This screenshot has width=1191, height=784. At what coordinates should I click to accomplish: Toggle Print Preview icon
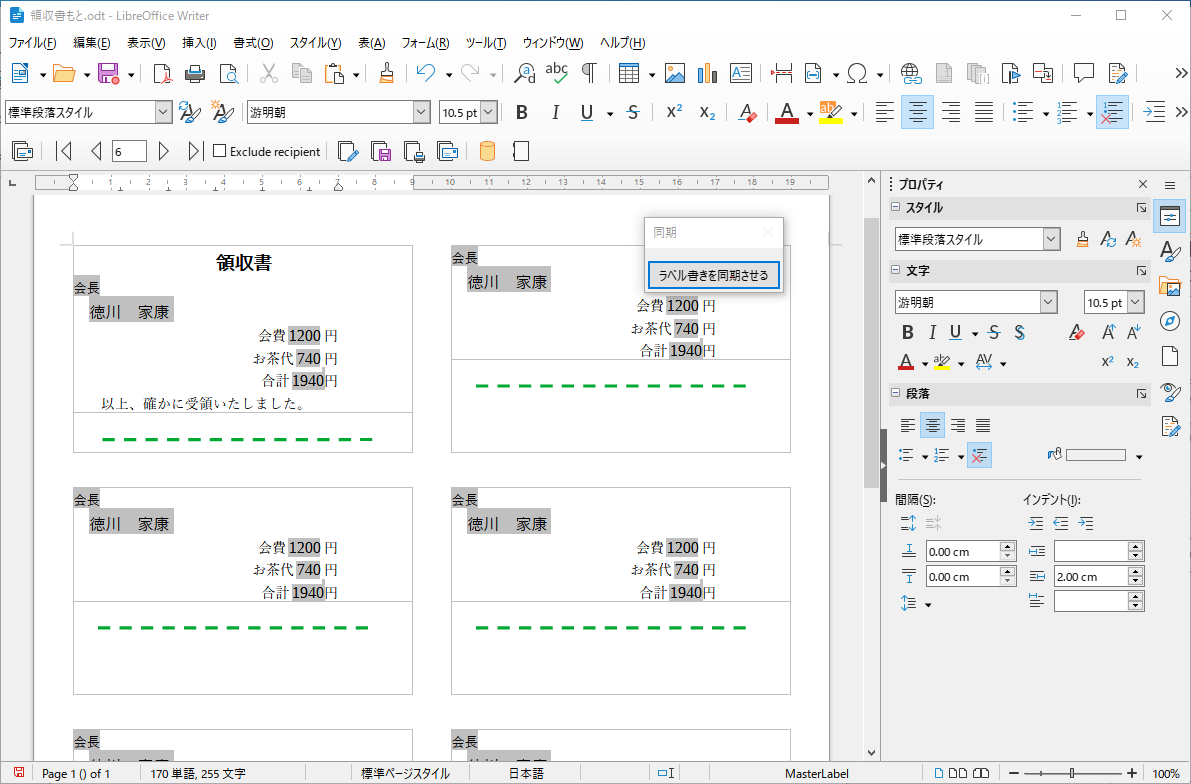point(229,74)
